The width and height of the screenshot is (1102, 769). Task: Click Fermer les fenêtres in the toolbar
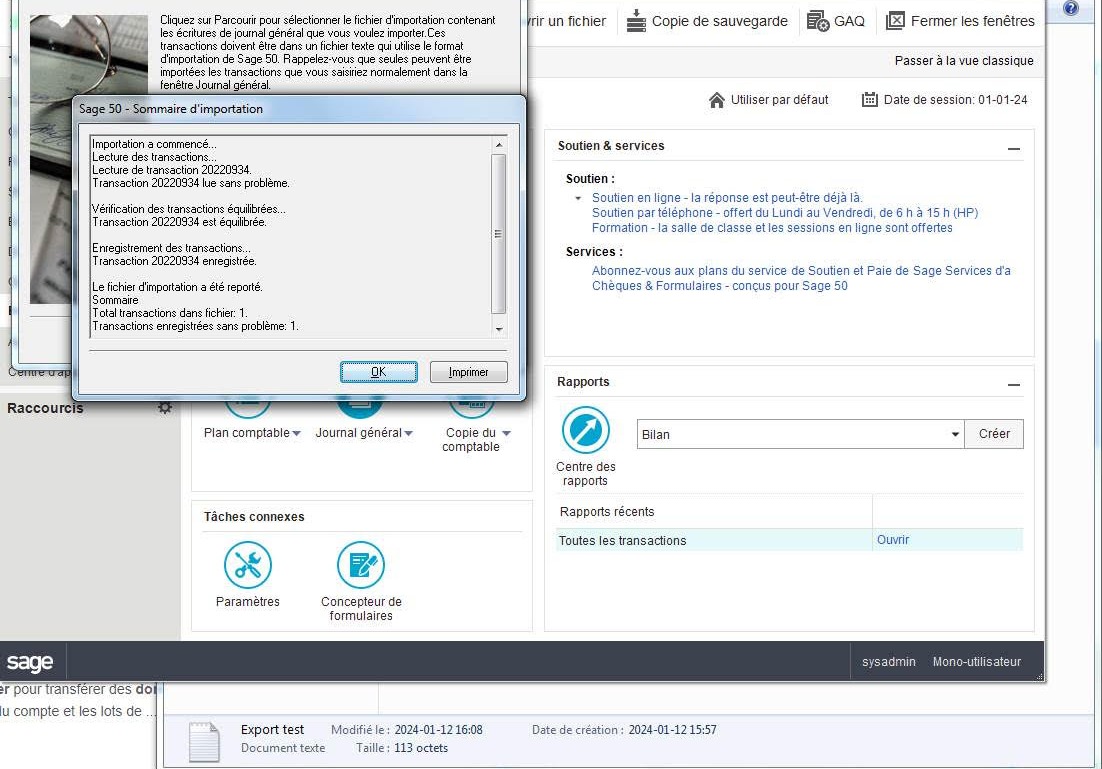click(960, 21)
